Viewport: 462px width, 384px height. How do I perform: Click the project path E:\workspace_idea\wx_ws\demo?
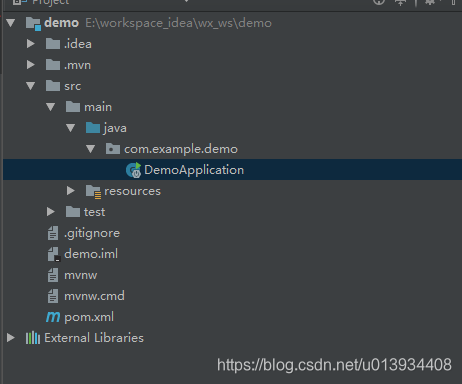179,23
